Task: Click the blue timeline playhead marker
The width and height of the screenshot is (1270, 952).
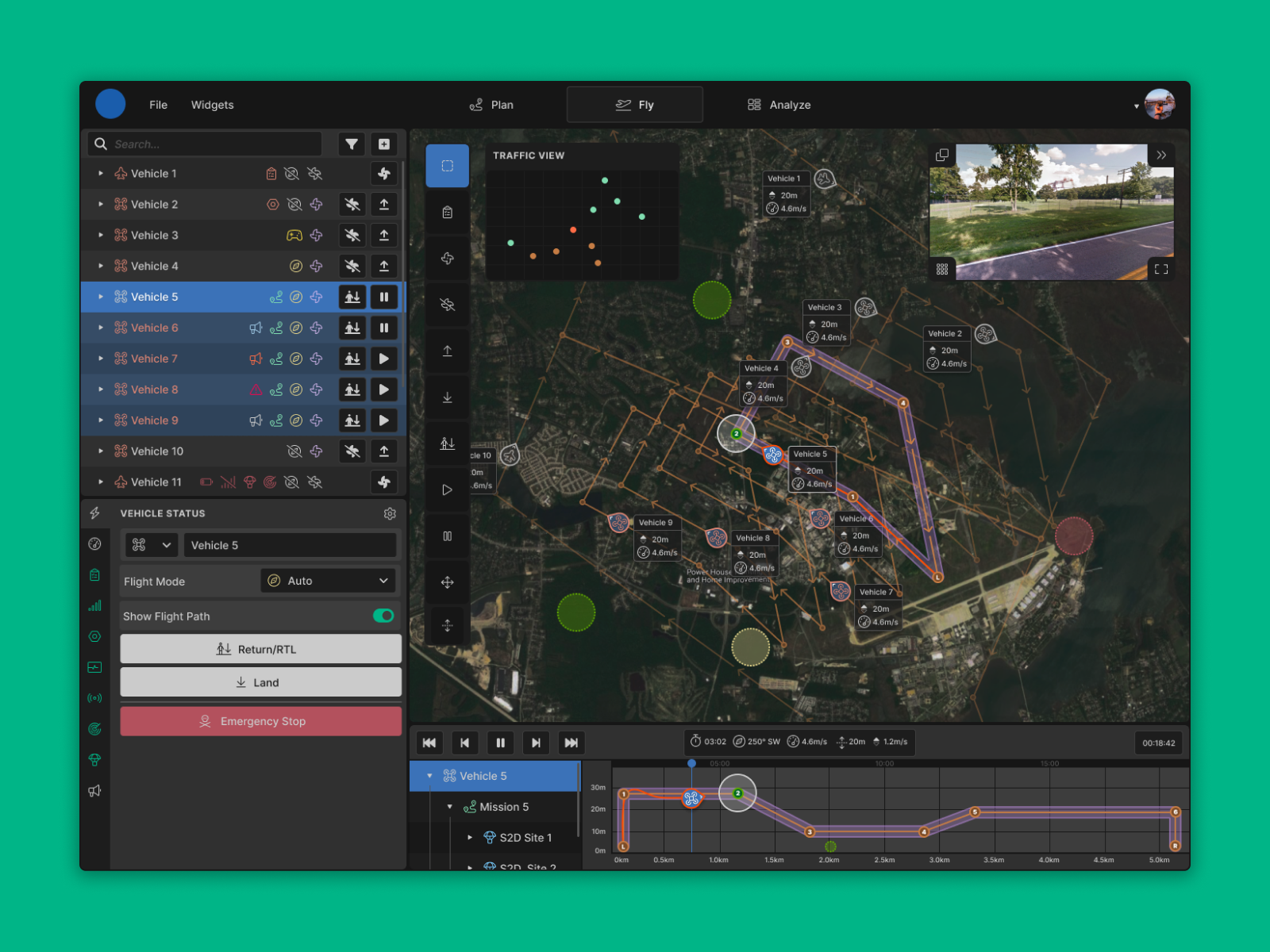Action: click(691, 763)
